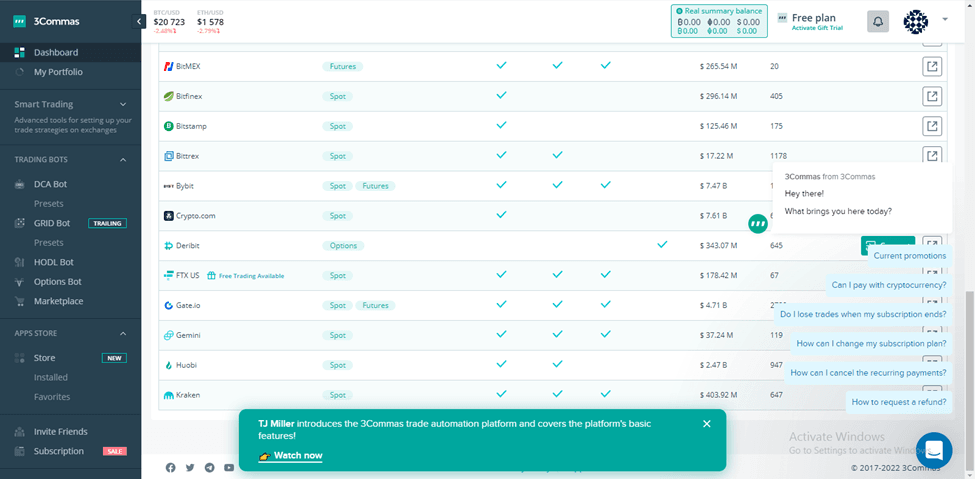
Task: Select 'Current promotions' chat suggestion
Action: pos(910,256)
